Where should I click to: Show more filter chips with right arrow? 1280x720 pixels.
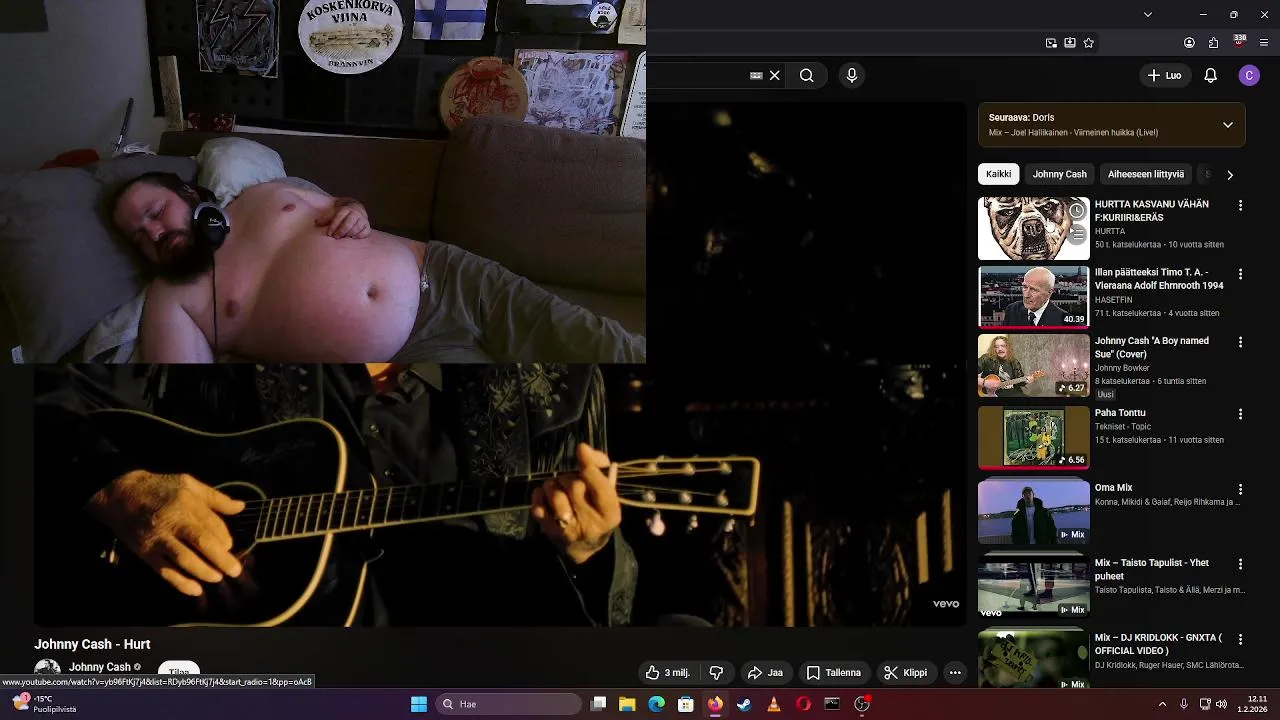pos(1229,175)
